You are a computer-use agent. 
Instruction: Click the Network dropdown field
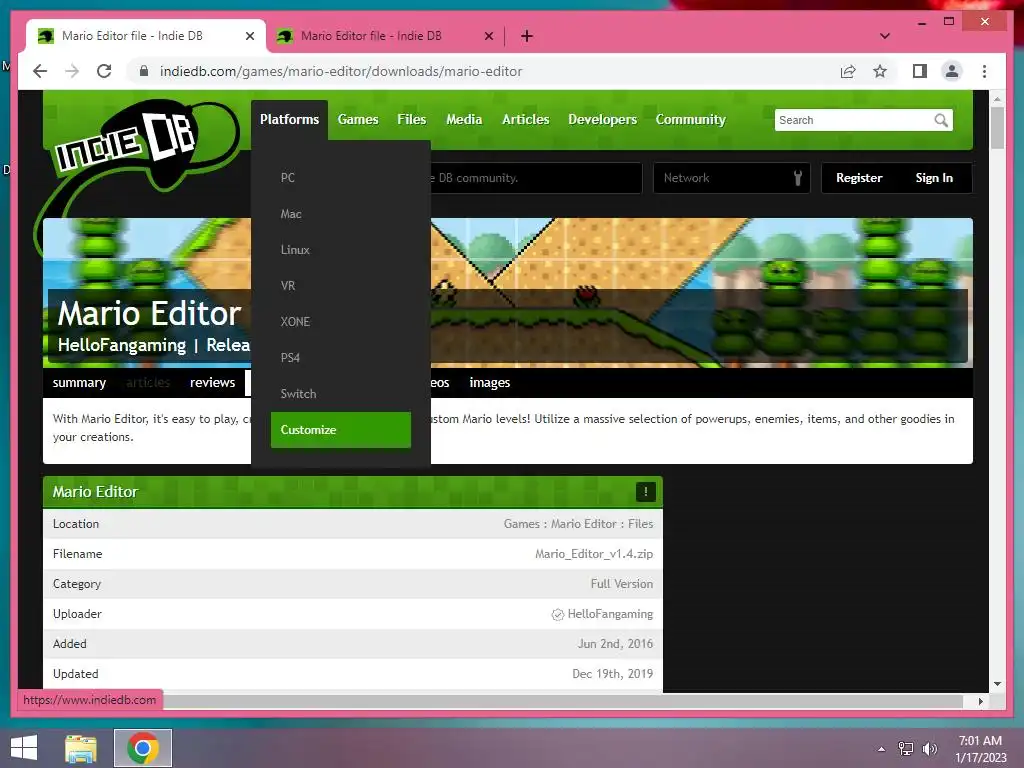click(x=731, y=178)
